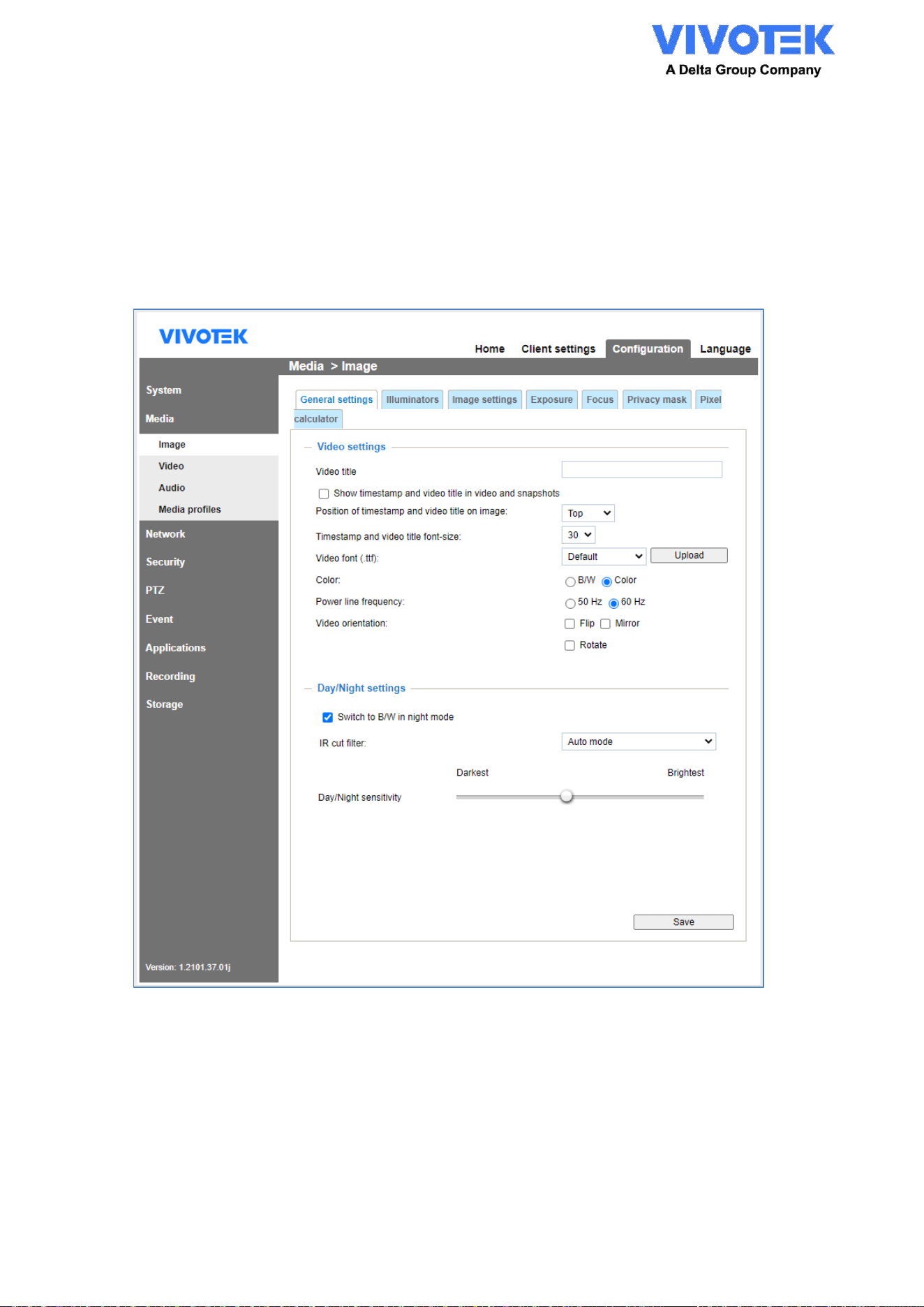Viewport: 924px width, 1307px height.
Task: Toggle Show timestamp and video title checkbox
Action: [x=324, y=494]
